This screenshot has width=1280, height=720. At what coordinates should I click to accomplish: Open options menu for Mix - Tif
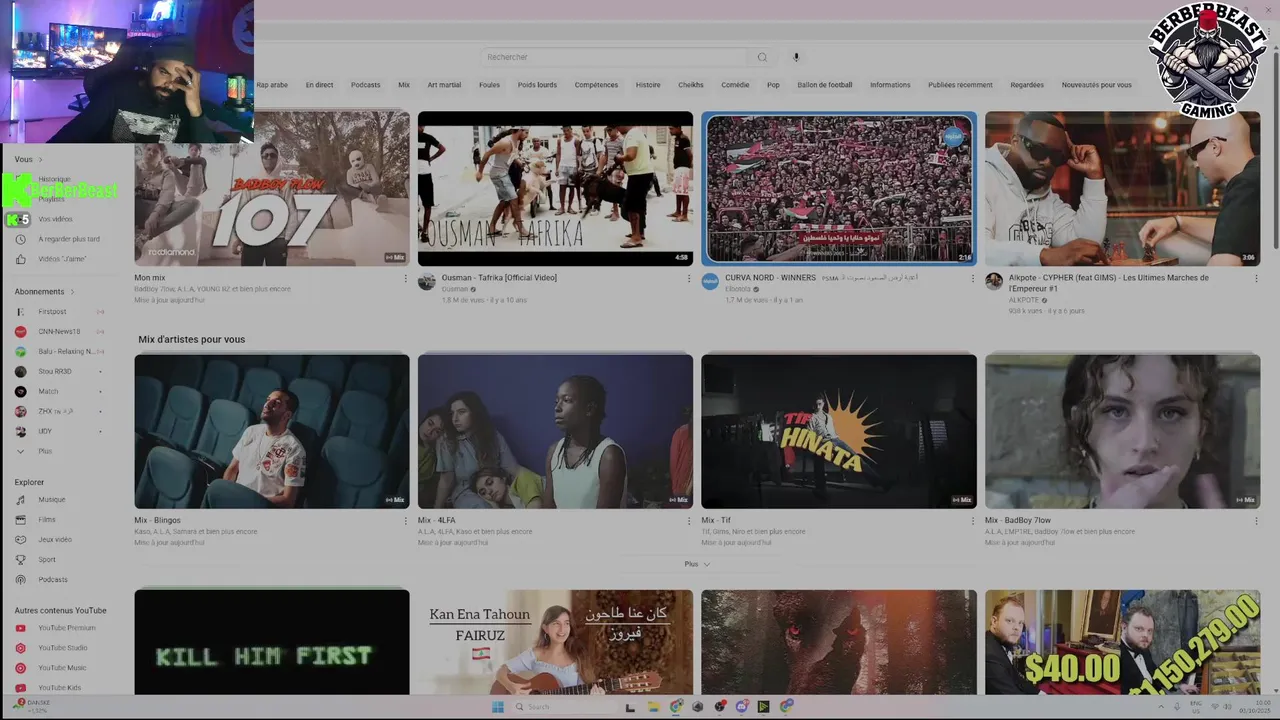(972, 521)
